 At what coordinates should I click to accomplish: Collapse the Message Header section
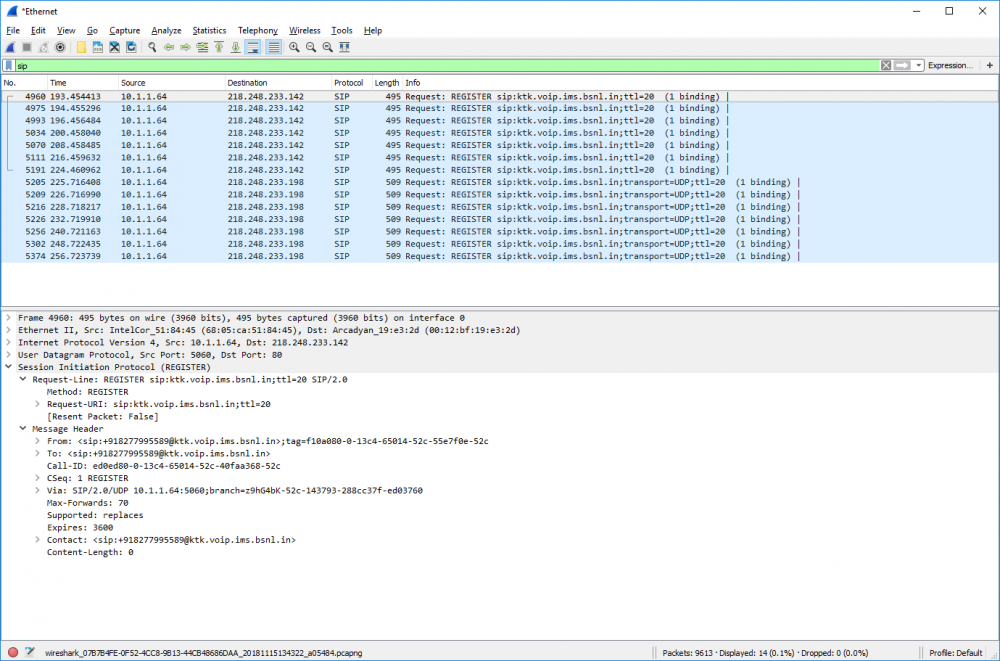coord(22,429)
